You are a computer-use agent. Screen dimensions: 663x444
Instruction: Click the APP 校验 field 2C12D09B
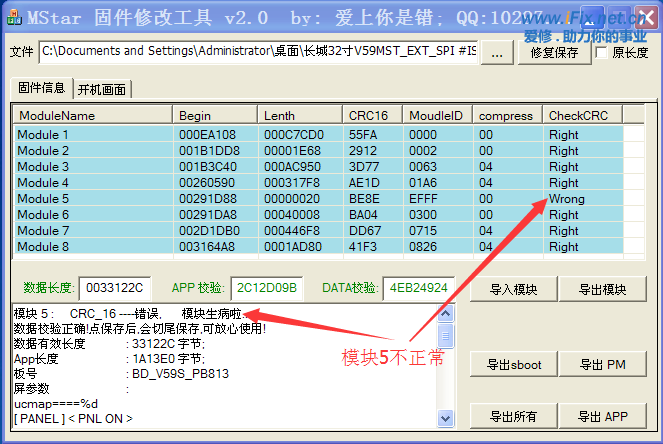pyautogui.click(x=267, y=288)
